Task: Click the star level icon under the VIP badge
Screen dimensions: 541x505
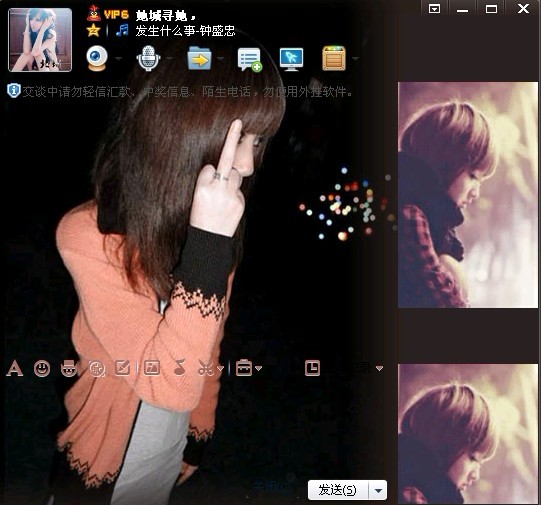Action: coord(94,30)
